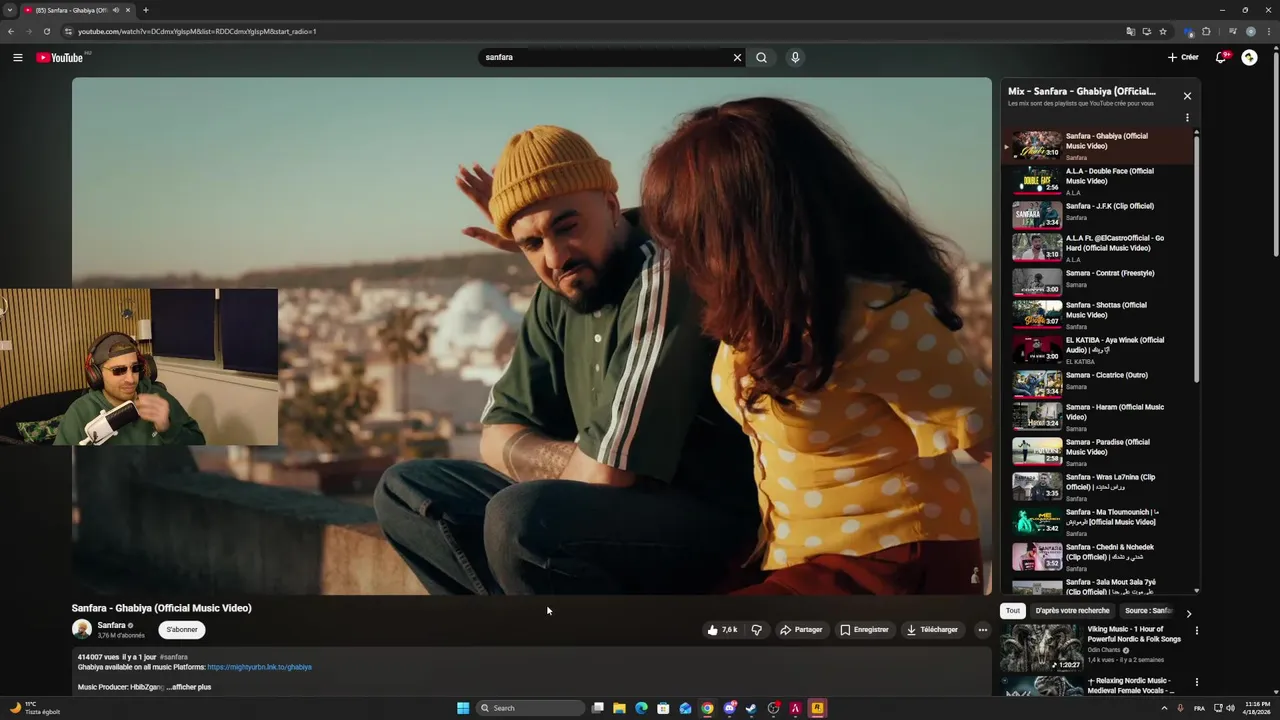
Task: Click the Windows taskbar Search box
Action: point(530,708)
